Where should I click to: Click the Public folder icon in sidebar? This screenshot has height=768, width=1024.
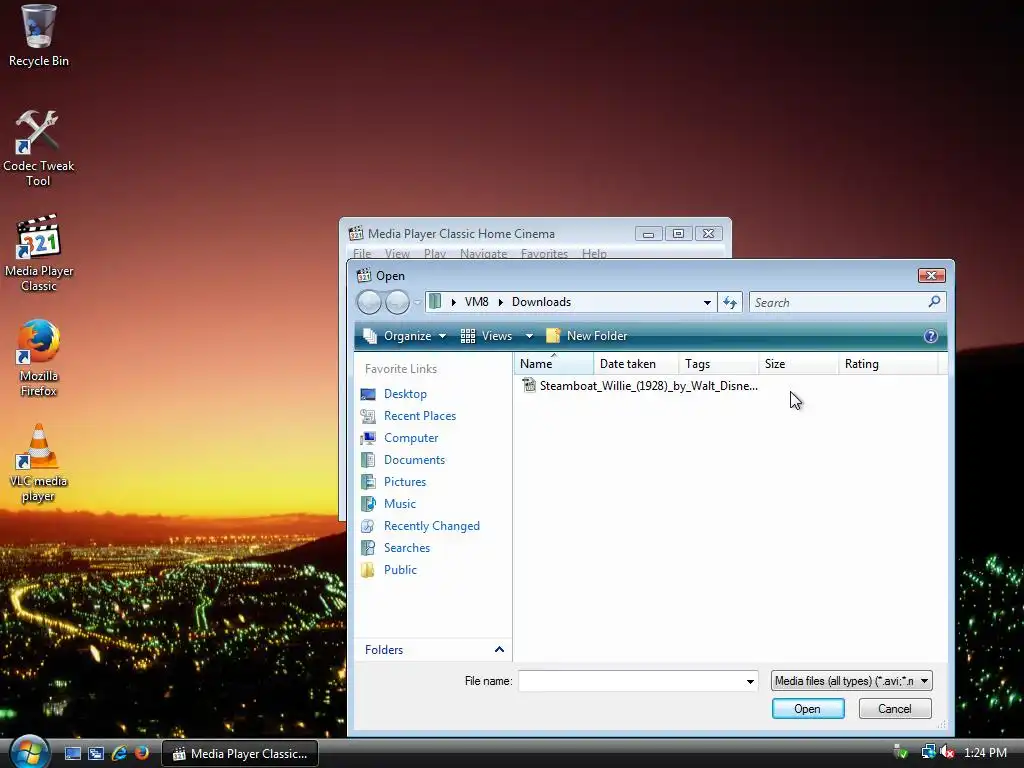368,569
